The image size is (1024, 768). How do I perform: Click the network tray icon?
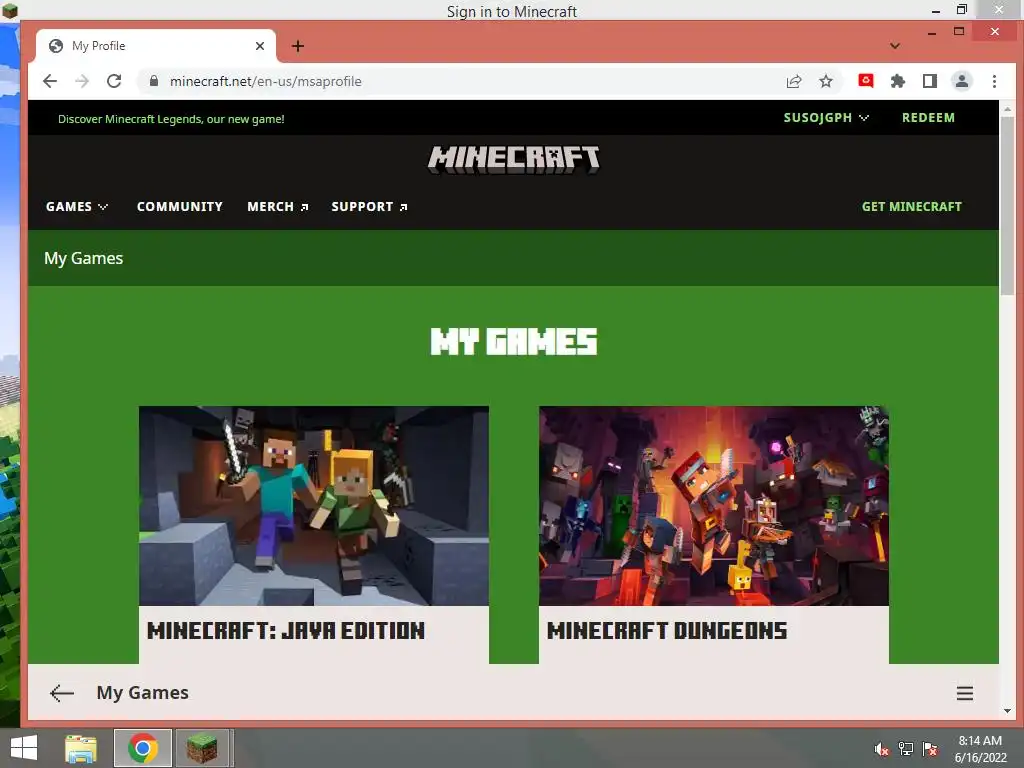click(906, 749)
